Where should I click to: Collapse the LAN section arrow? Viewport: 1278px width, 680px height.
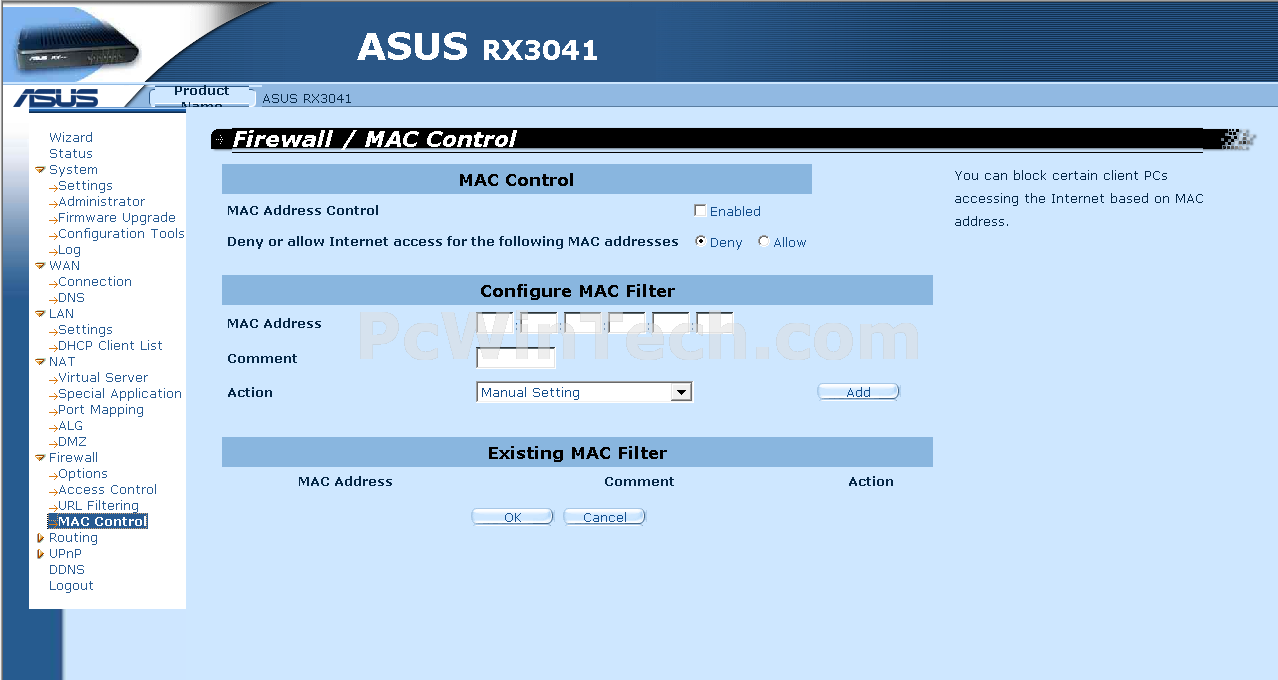click(40, 314)
